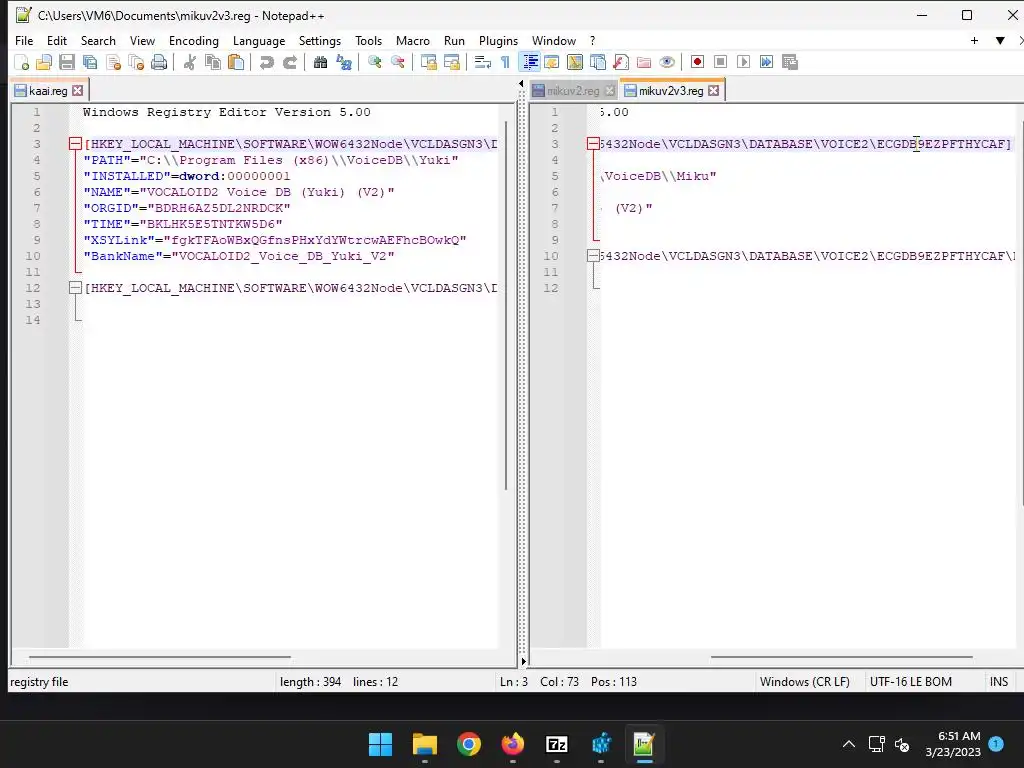Toggle file monitoring eye icon

tap(667, 62)
